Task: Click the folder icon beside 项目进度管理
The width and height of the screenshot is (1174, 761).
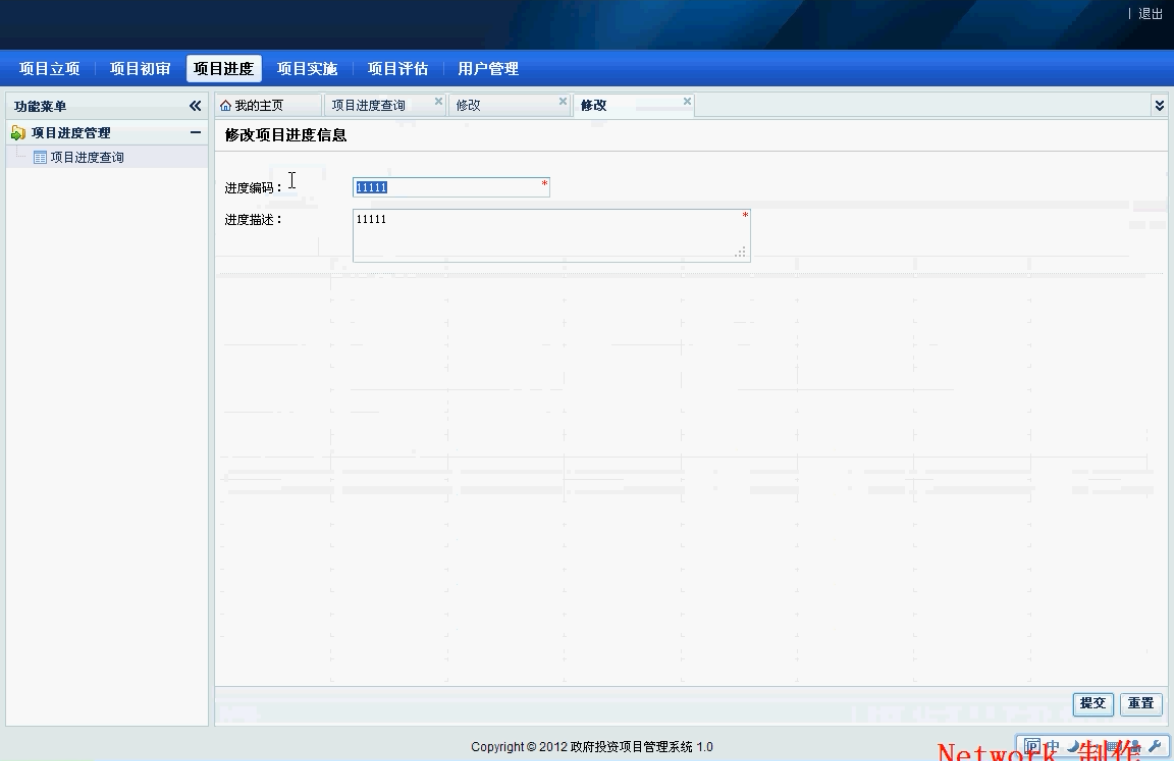Action: pyautogui.click(x=19, y=133)
